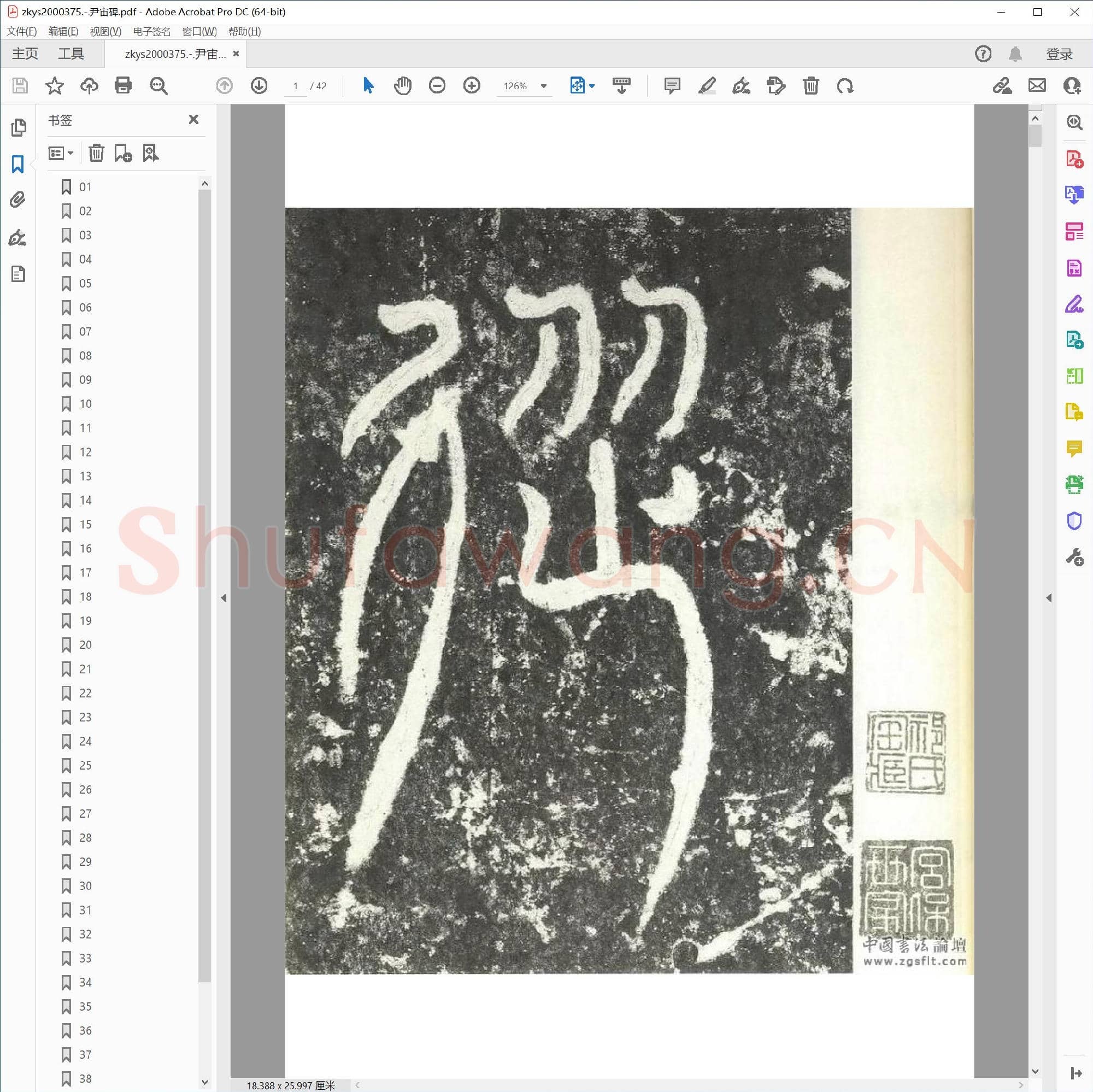Open the bookmark options menu
1093x1092 pixels.
point(61,153)
